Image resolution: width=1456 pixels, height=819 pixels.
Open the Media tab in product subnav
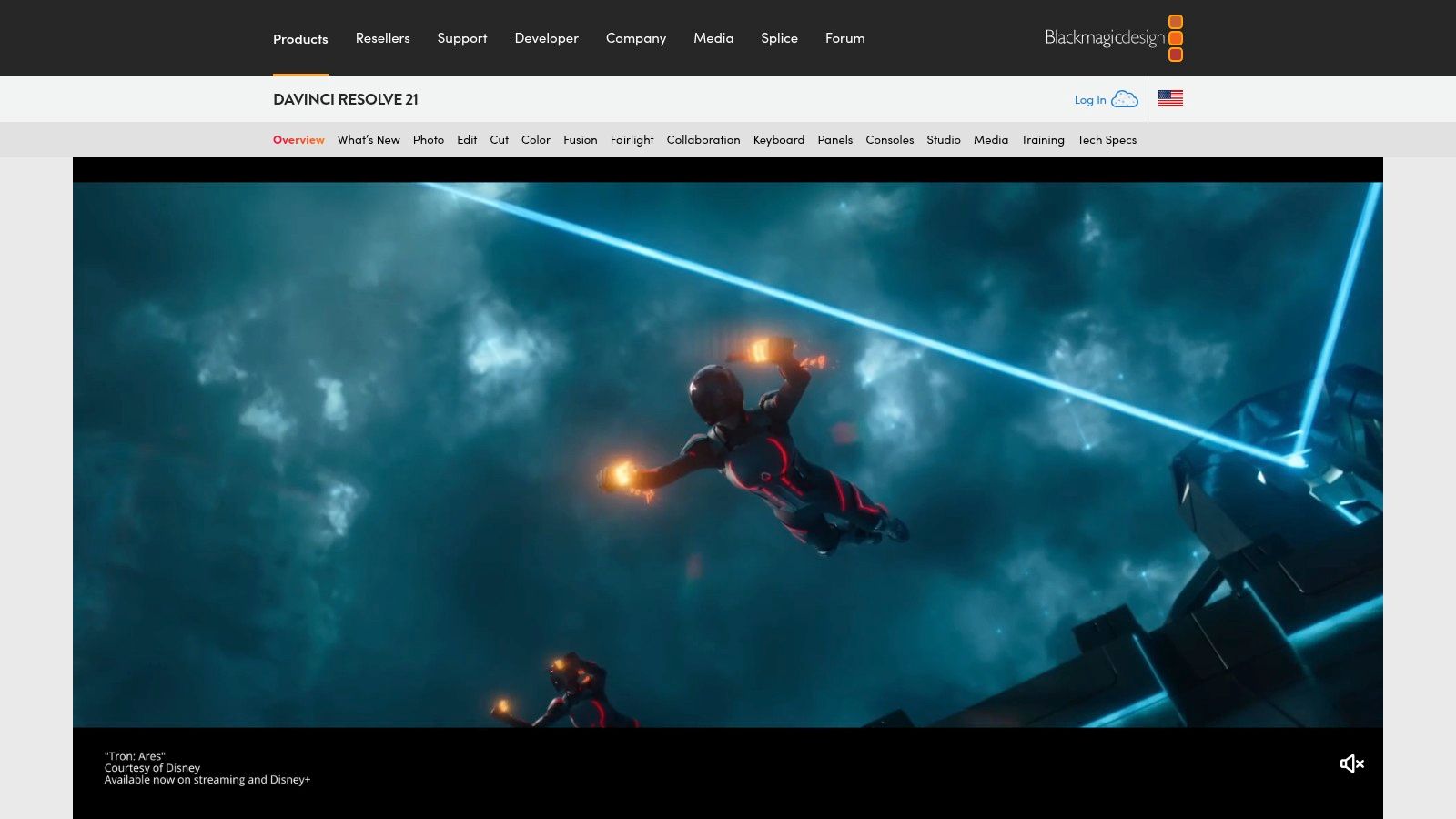(991, 140)
